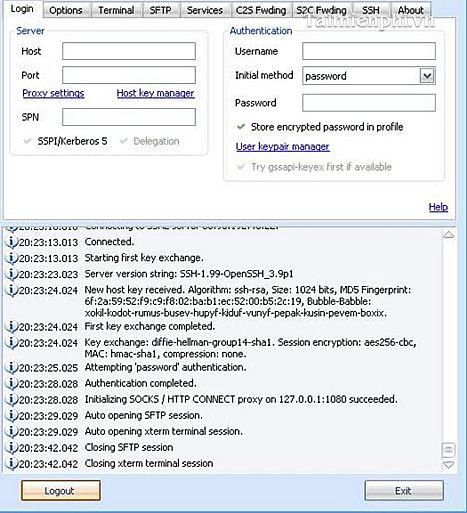The image size is (467, 513).
Task: Switch to the SFTP tab
Action: tap(160, 10)
